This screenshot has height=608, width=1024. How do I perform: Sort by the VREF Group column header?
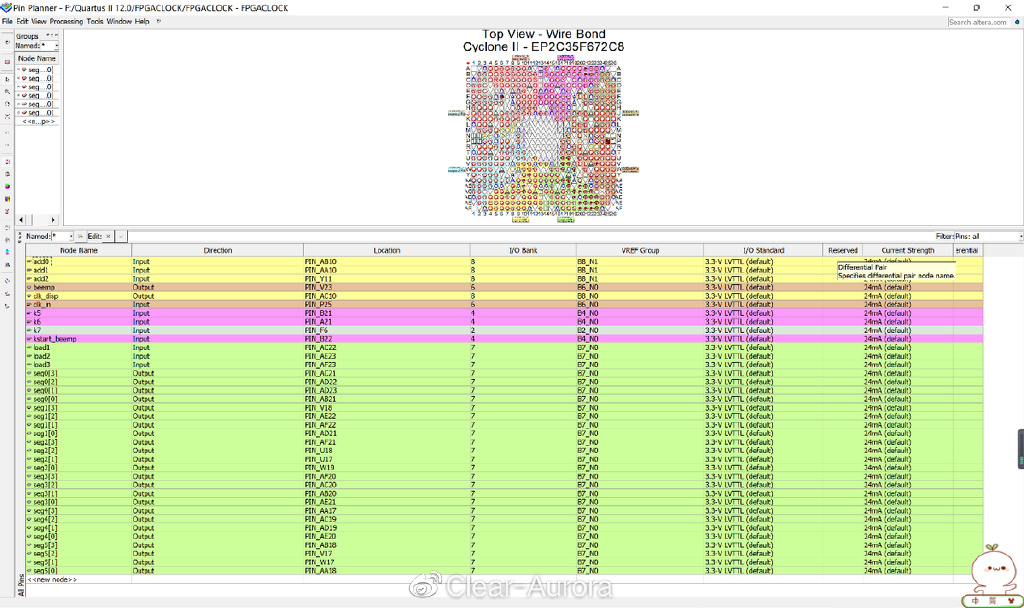pos(640,250)
